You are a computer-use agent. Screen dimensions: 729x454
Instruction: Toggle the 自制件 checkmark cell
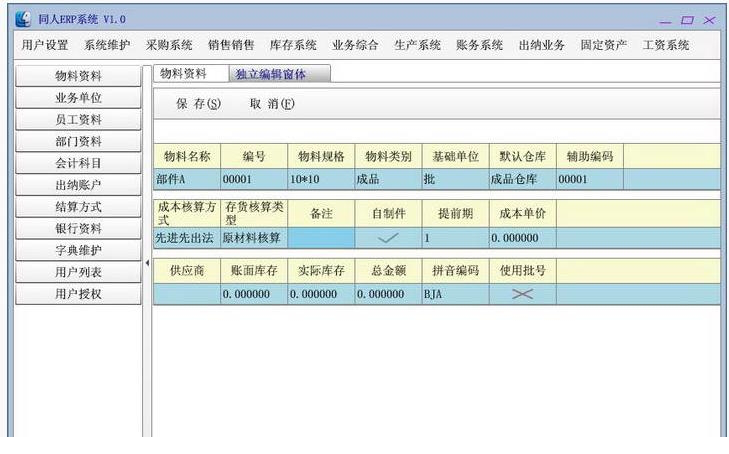(388, 238)
